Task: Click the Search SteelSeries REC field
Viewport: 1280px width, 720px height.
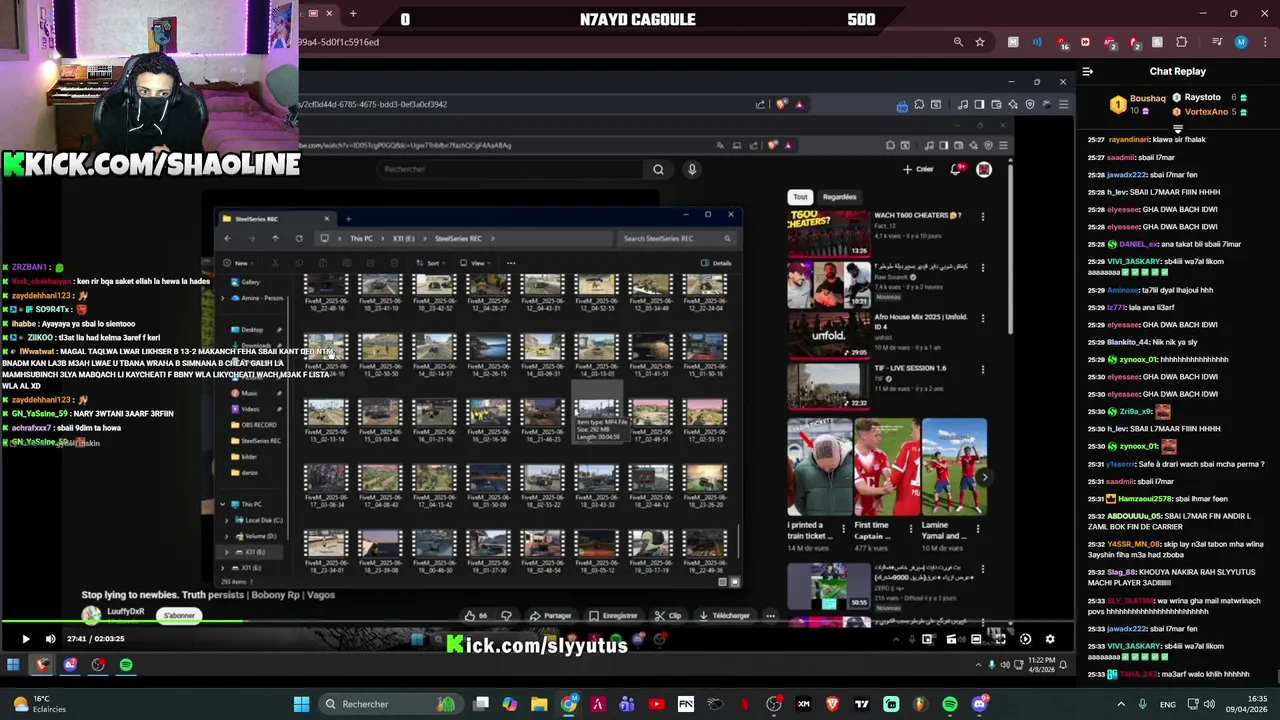Action: (675, 239)
